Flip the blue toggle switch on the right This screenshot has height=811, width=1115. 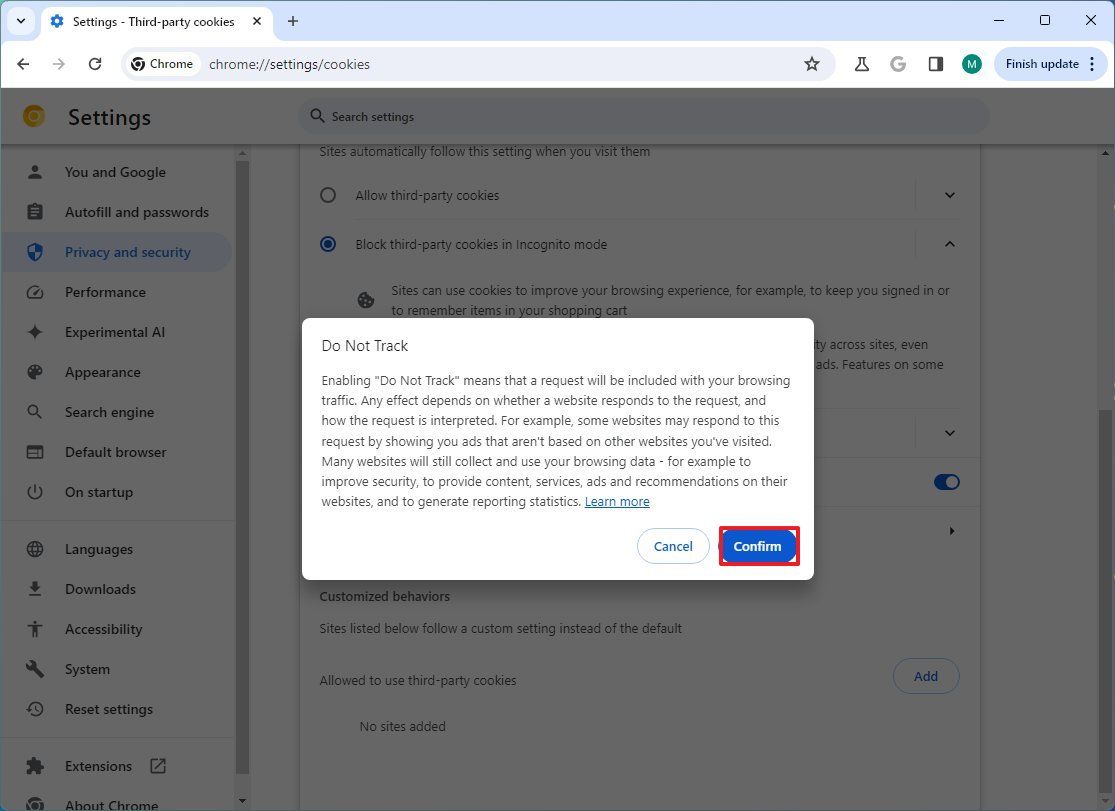946,481
